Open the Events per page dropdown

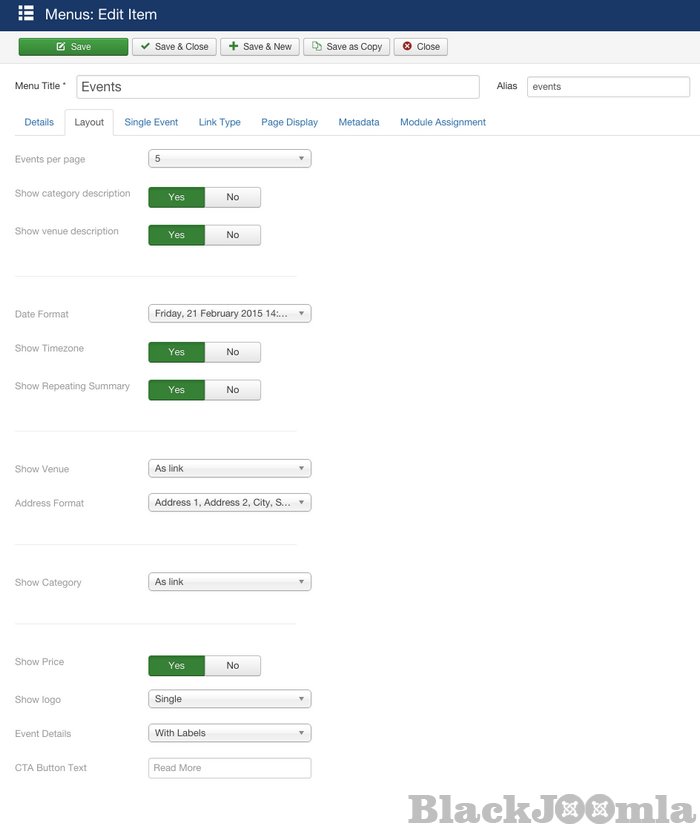click(229, 159)
